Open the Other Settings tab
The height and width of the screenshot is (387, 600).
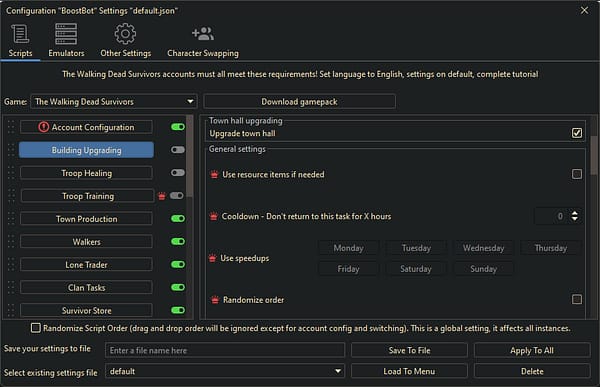click(126, 41)
